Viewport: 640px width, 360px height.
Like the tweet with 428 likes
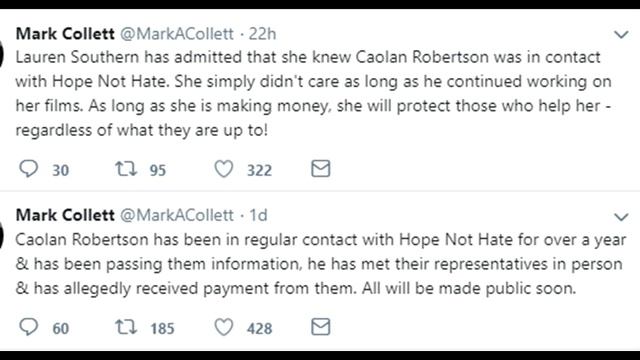point(224,327)
